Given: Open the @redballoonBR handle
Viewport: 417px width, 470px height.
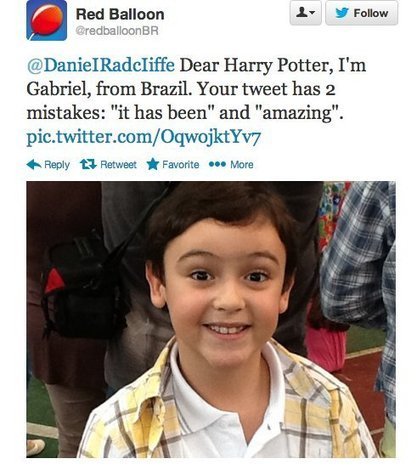Looking at the screenshot, I should pos(117,31).
